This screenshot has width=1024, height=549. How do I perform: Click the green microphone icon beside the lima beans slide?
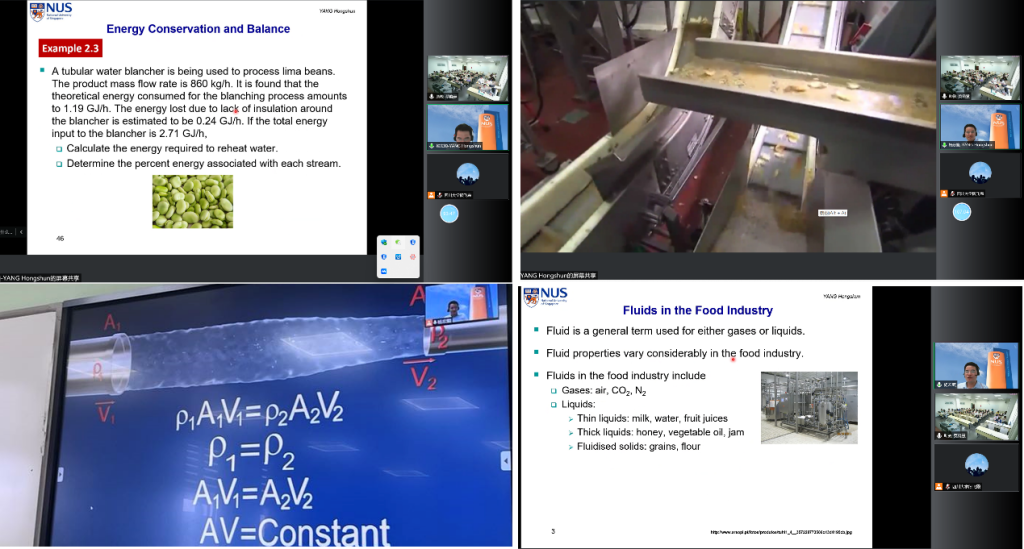(x=432, y=146)
